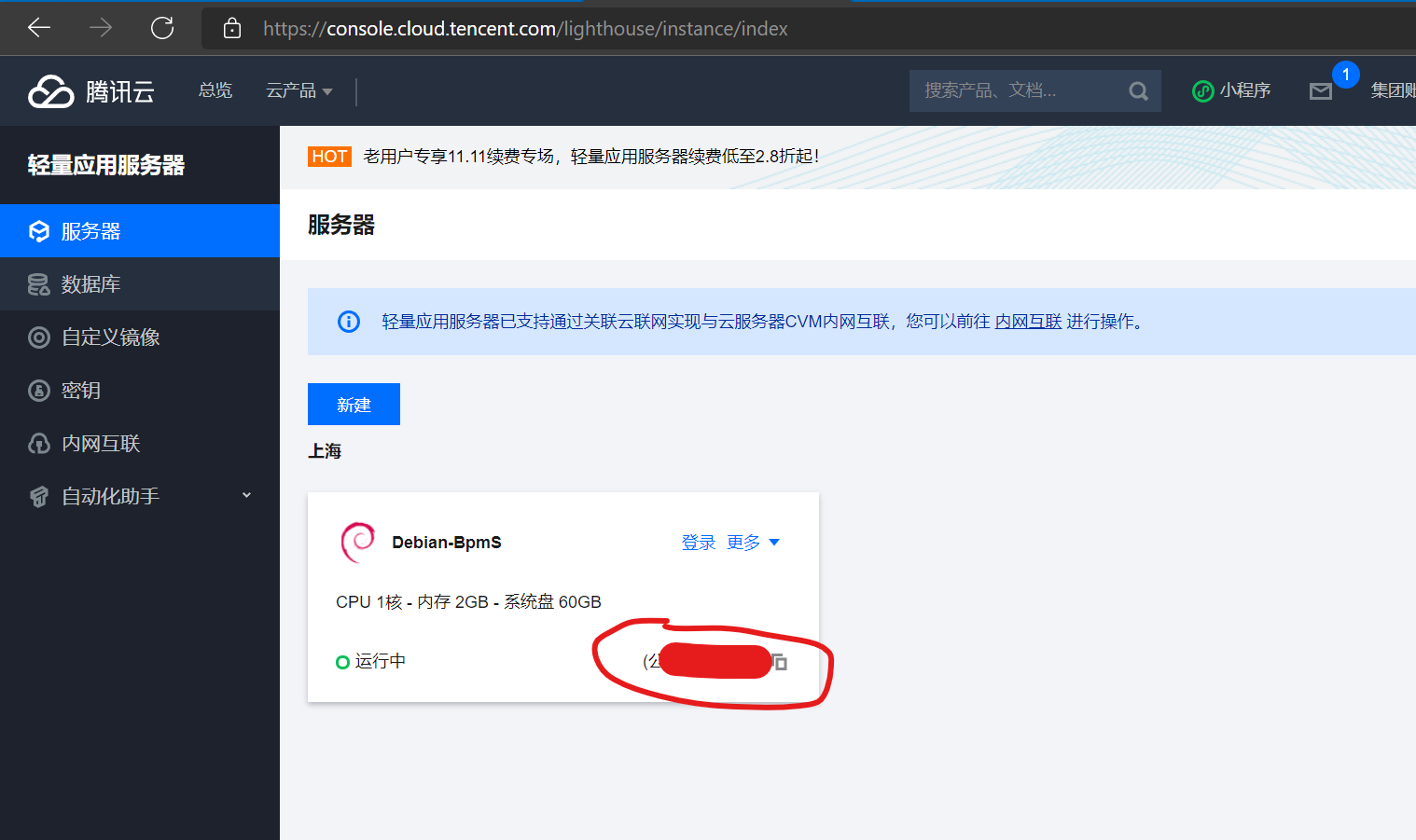Open the 云产品 dropdown
The height and width of the screenshot is (840, 1416).
(x=298, y=90)
